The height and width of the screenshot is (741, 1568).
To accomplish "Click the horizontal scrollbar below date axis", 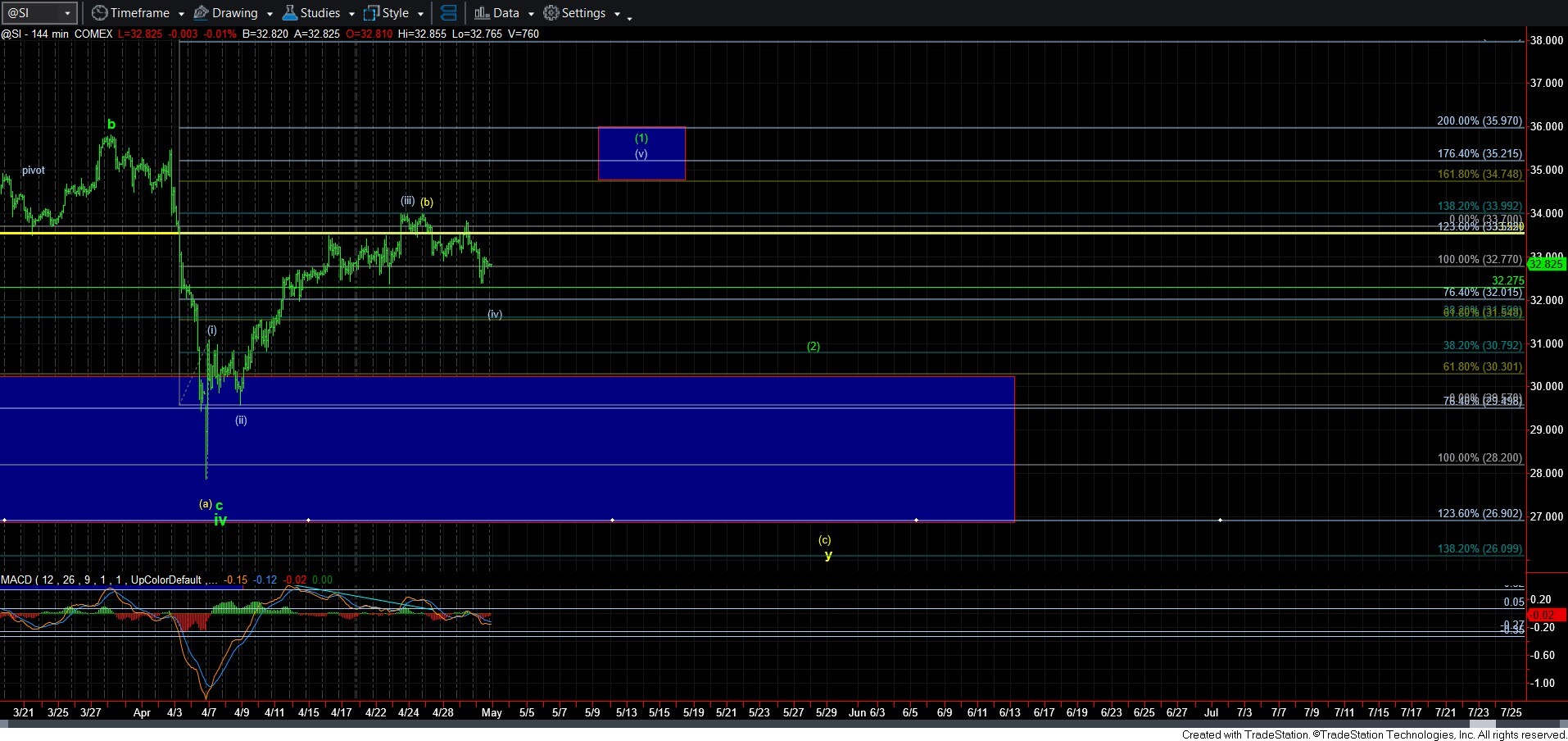I will [x=783, y=725].
